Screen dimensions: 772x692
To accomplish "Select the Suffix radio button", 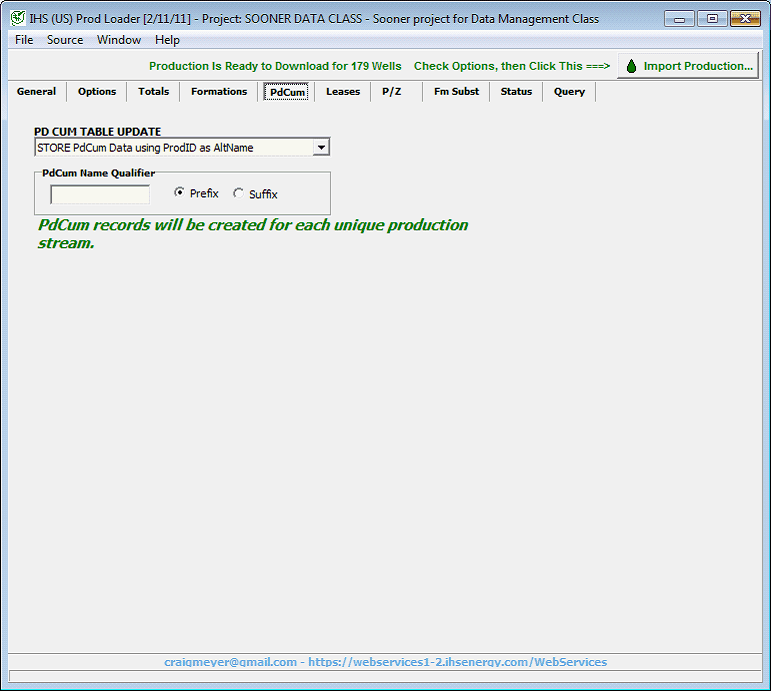I will pos(238,193).
